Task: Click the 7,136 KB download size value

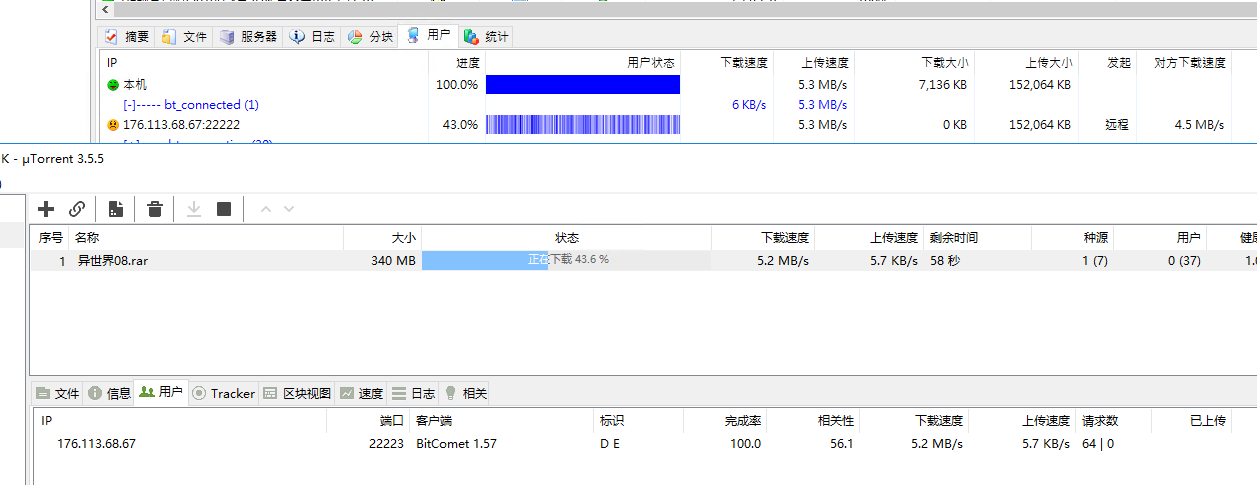Action: (x=944, y=85)
